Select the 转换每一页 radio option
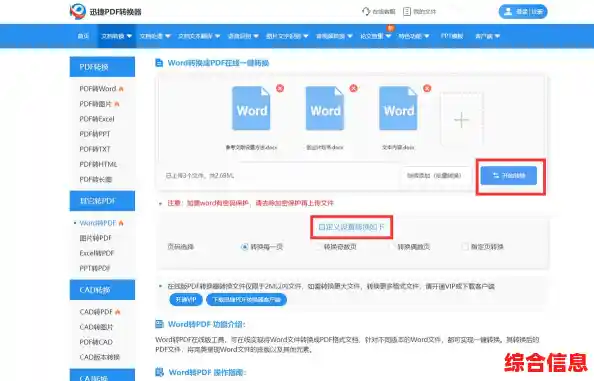Screen dimensions: 594x381 click(x=244, y=247)
